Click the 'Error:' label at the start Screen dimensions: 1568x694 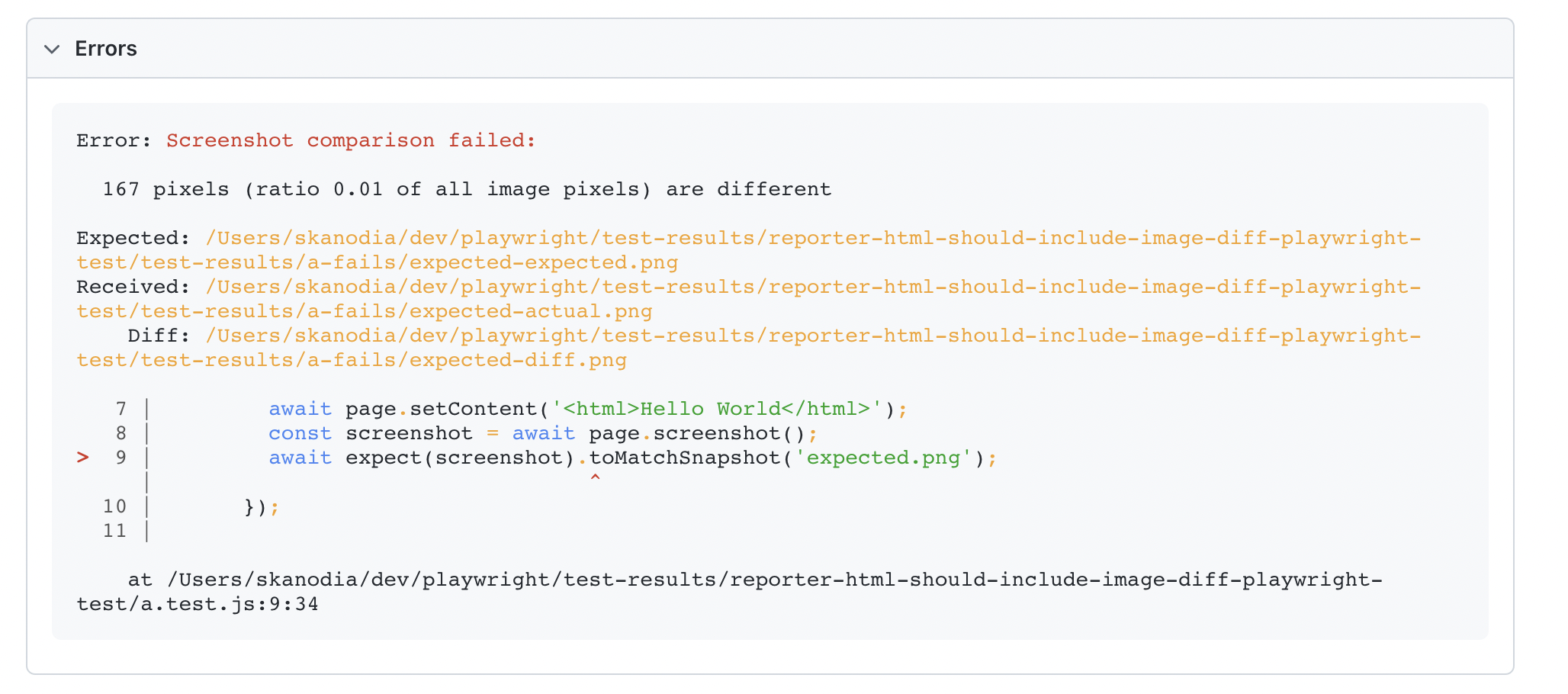[114, 140]
